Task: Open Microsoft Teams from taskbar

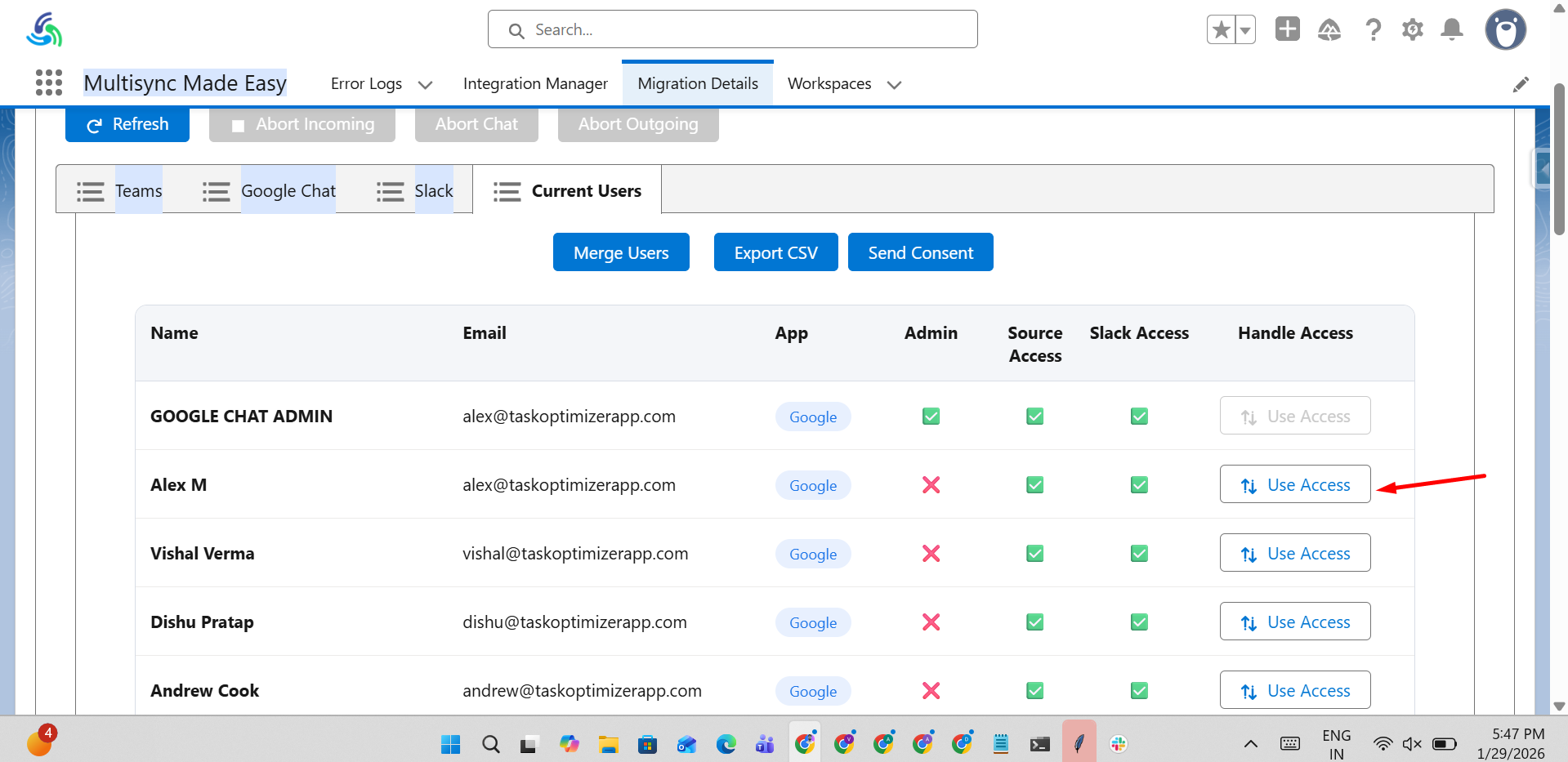Action: (x=765, y=744)
